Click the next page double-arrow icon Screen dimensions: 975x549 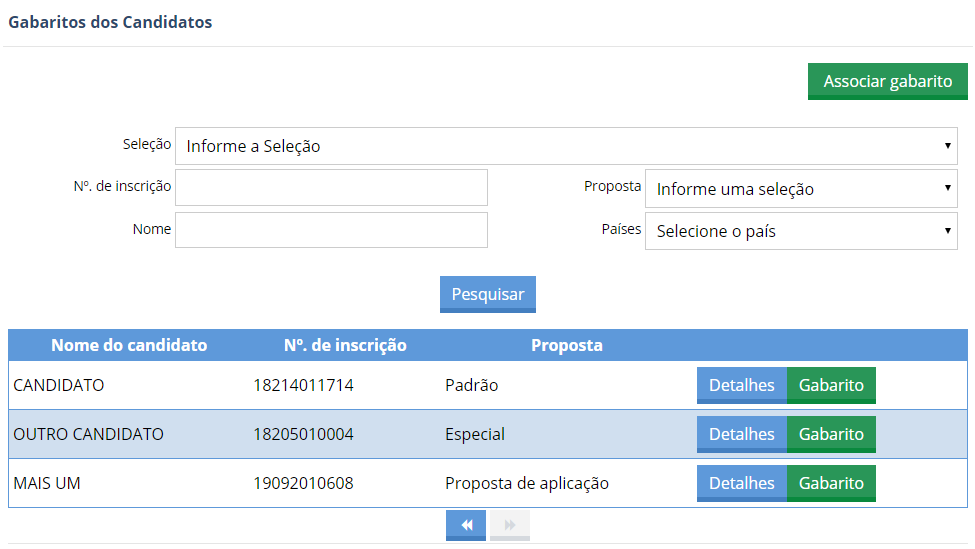point(510,525)
